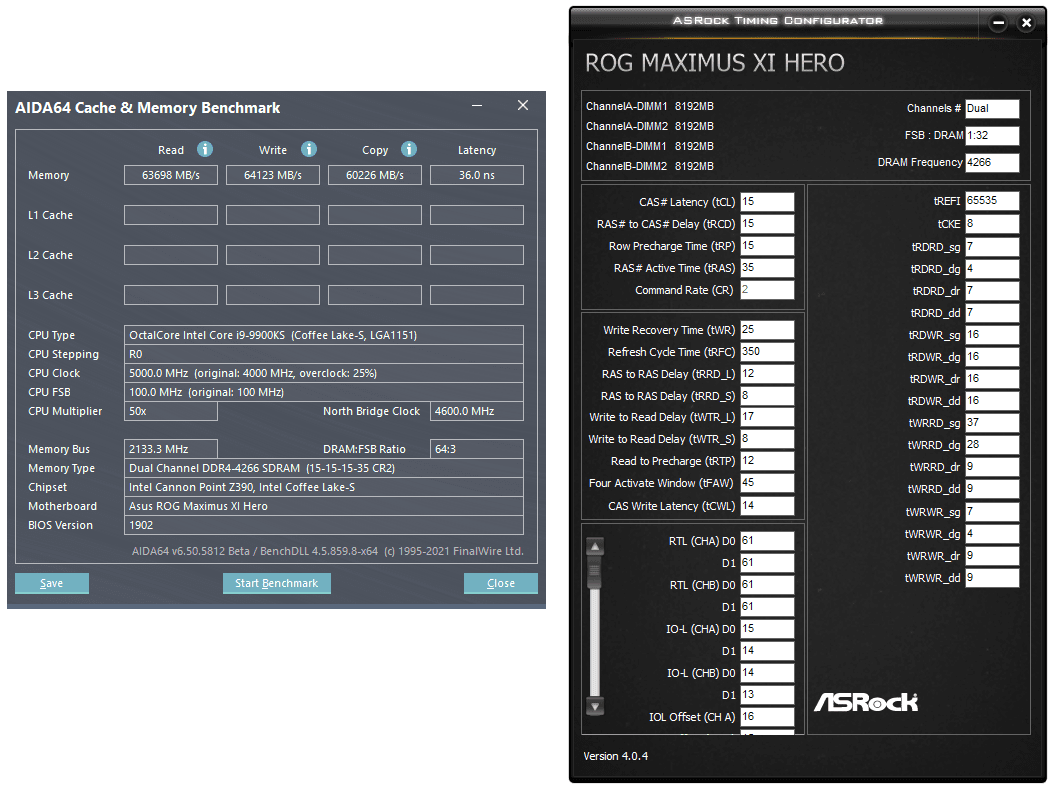The image size is (1052, 789).
Task: Close the AIDA64 Cache & Memory Benchmark window
Action: pos(523,105)
